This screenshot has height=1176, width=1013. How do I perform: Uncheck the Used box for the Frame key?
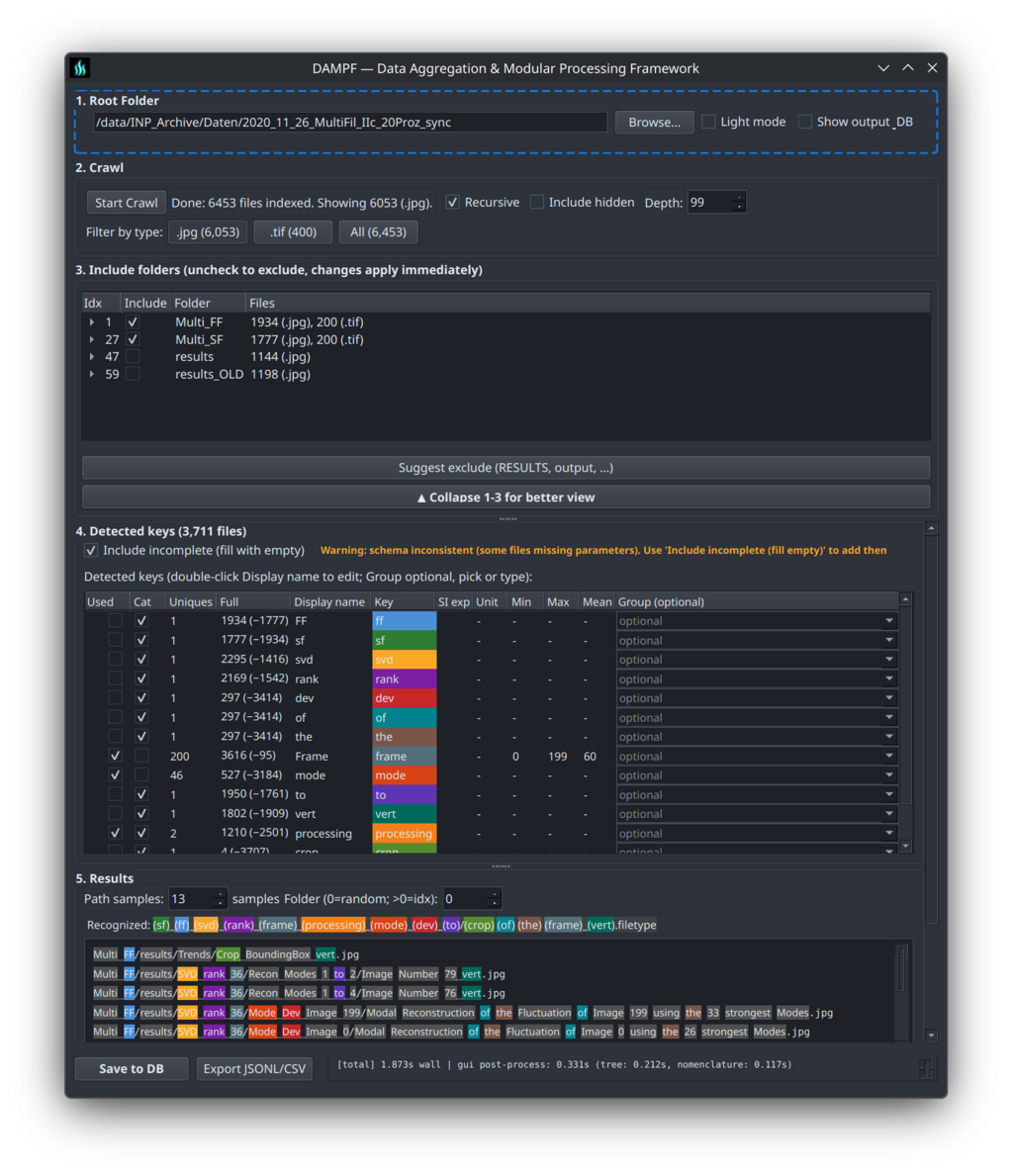(115, 756)
